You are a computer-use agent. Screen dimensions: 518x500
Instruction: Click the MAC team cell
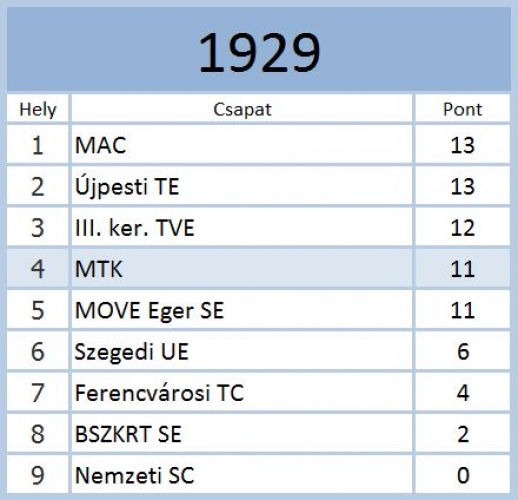click(x=242, y=144)
